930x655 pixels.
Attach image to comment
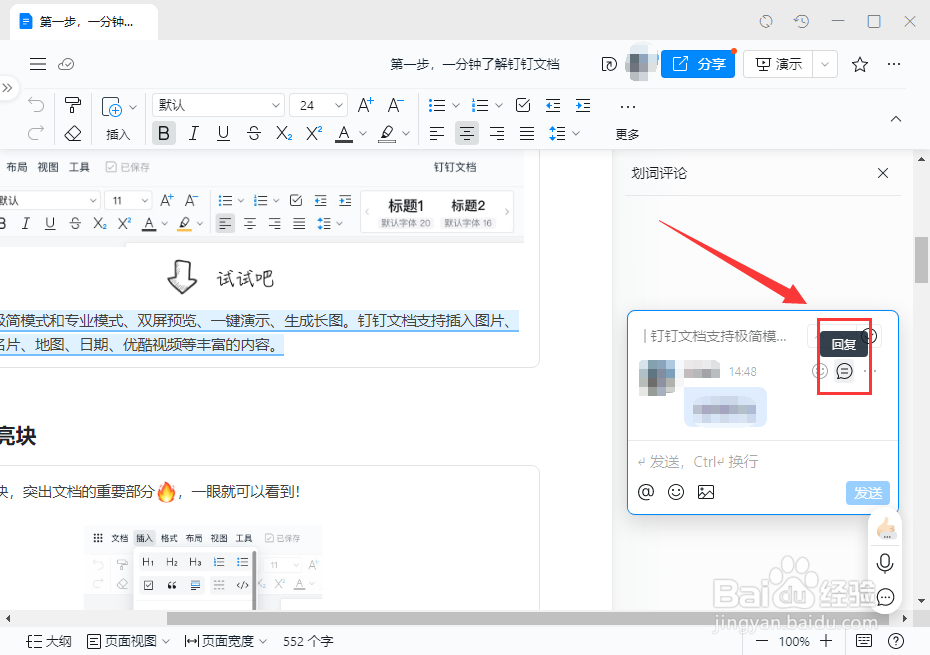coord(706,492)
